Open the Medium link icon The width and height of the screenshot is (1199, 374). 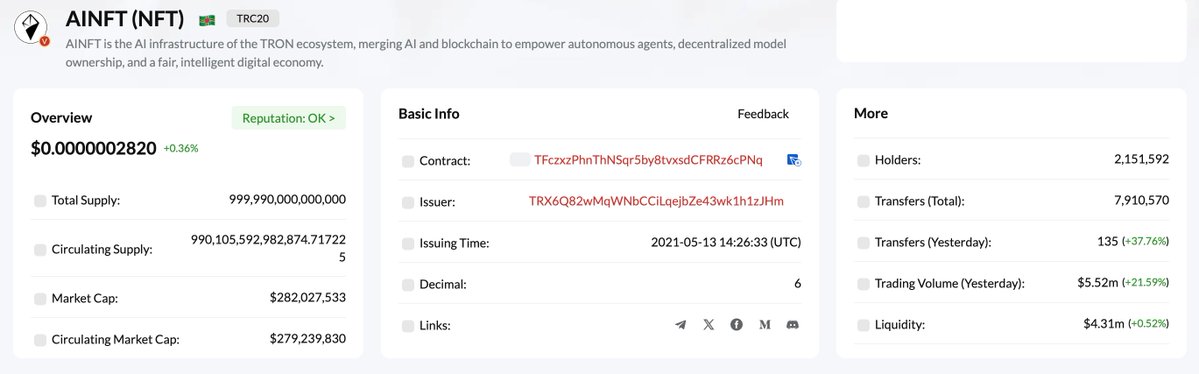pos(765,325)
